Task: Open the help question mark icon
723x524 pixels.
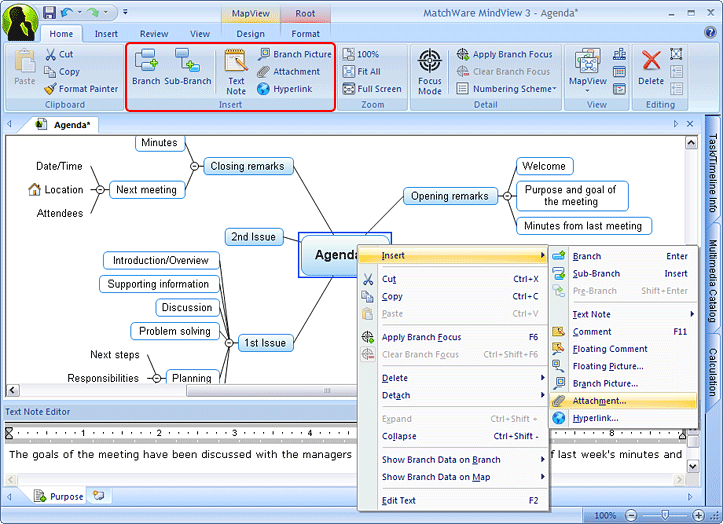Action: click(710, 32)
